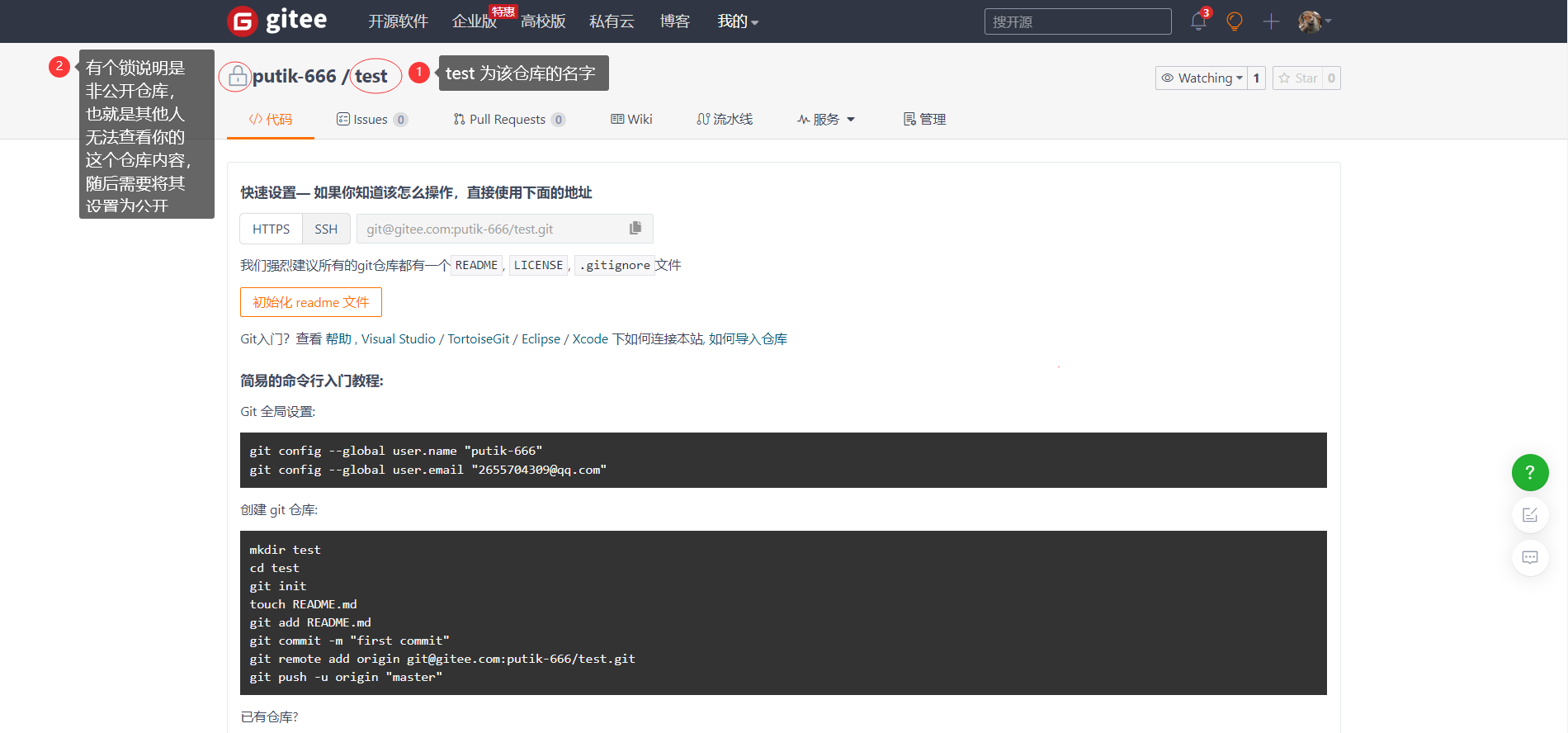Viewport: 1568px width, 733px height.
Task: Click the 初始化 readme 文件 button
Action: coord(310,302)
